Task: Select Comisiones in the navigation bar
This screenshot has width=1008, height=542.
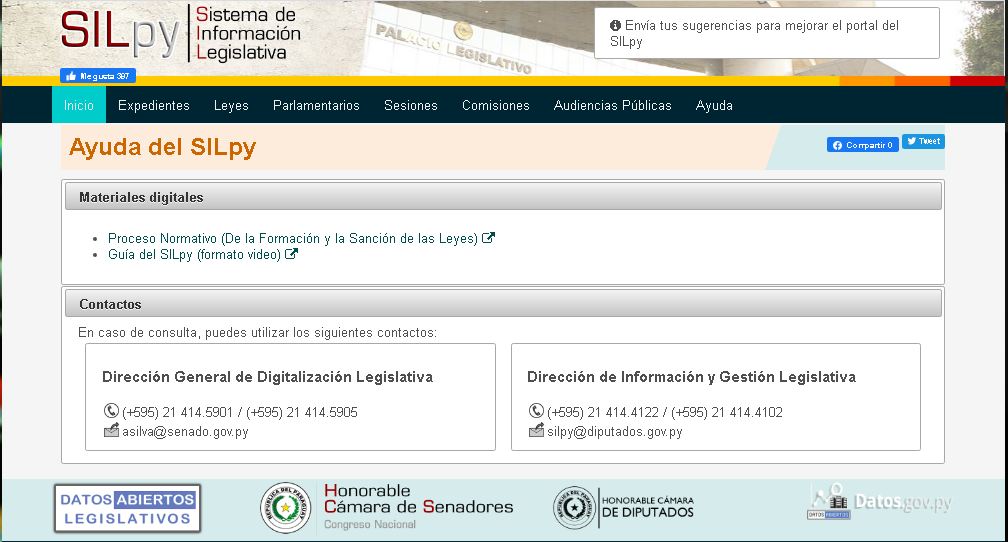Action: (x=496, y=105)
